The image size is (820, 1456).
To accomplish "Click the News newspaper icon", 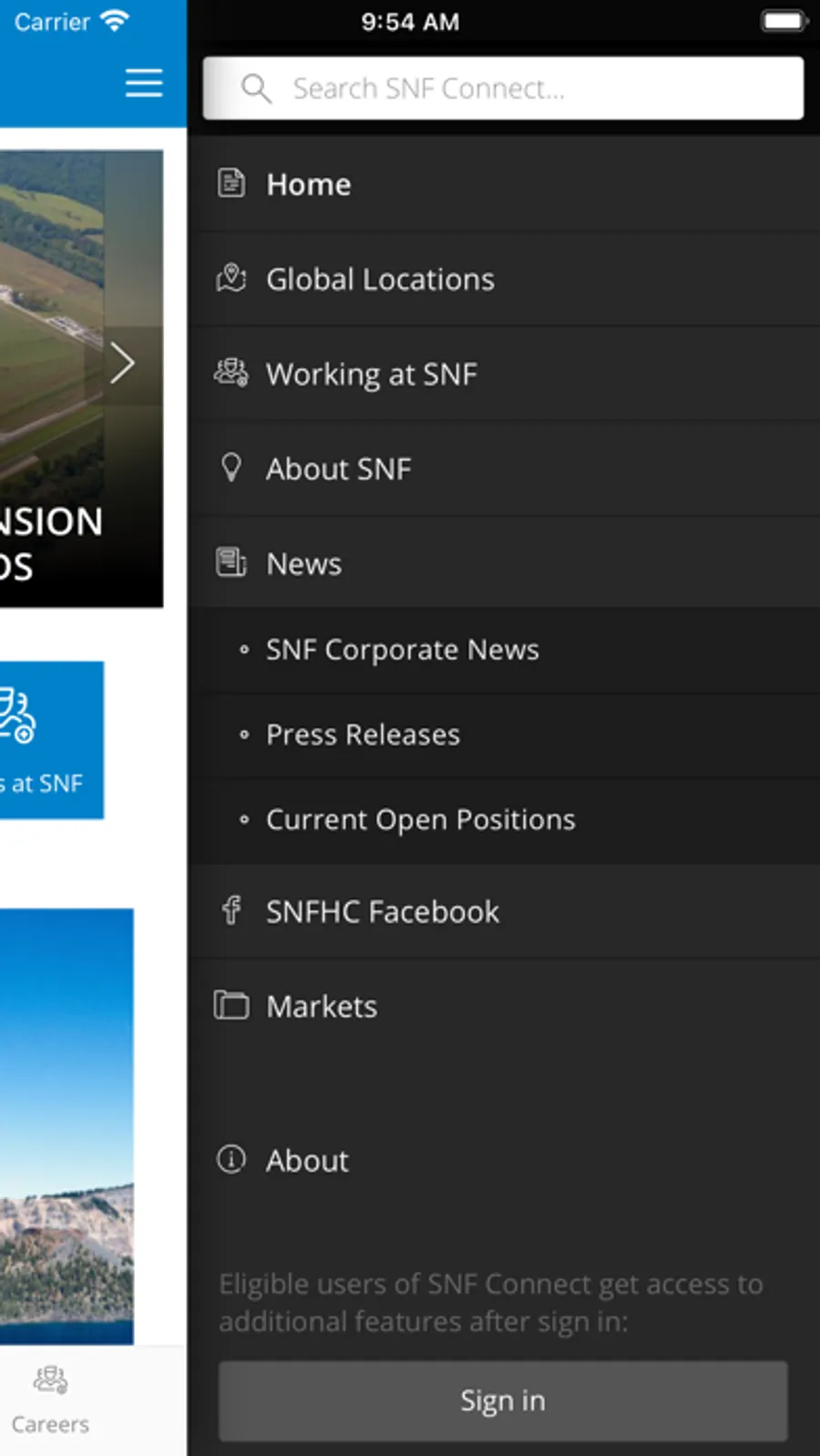I will coord(231,562).
